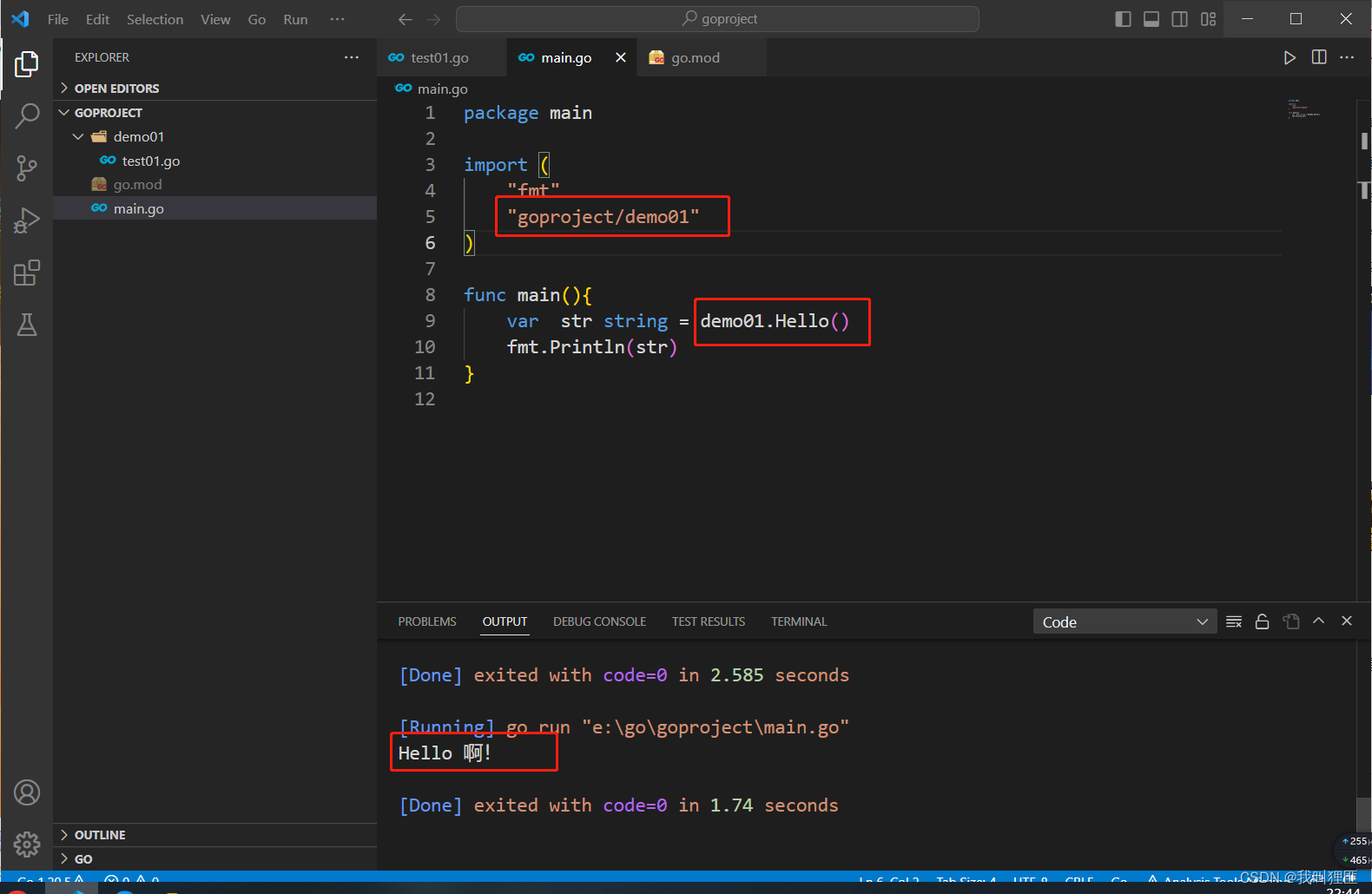Click the goproject command center search box
Image resolution: width=1372 pixels, height=894 pixels.
click(x=717, y=19)
